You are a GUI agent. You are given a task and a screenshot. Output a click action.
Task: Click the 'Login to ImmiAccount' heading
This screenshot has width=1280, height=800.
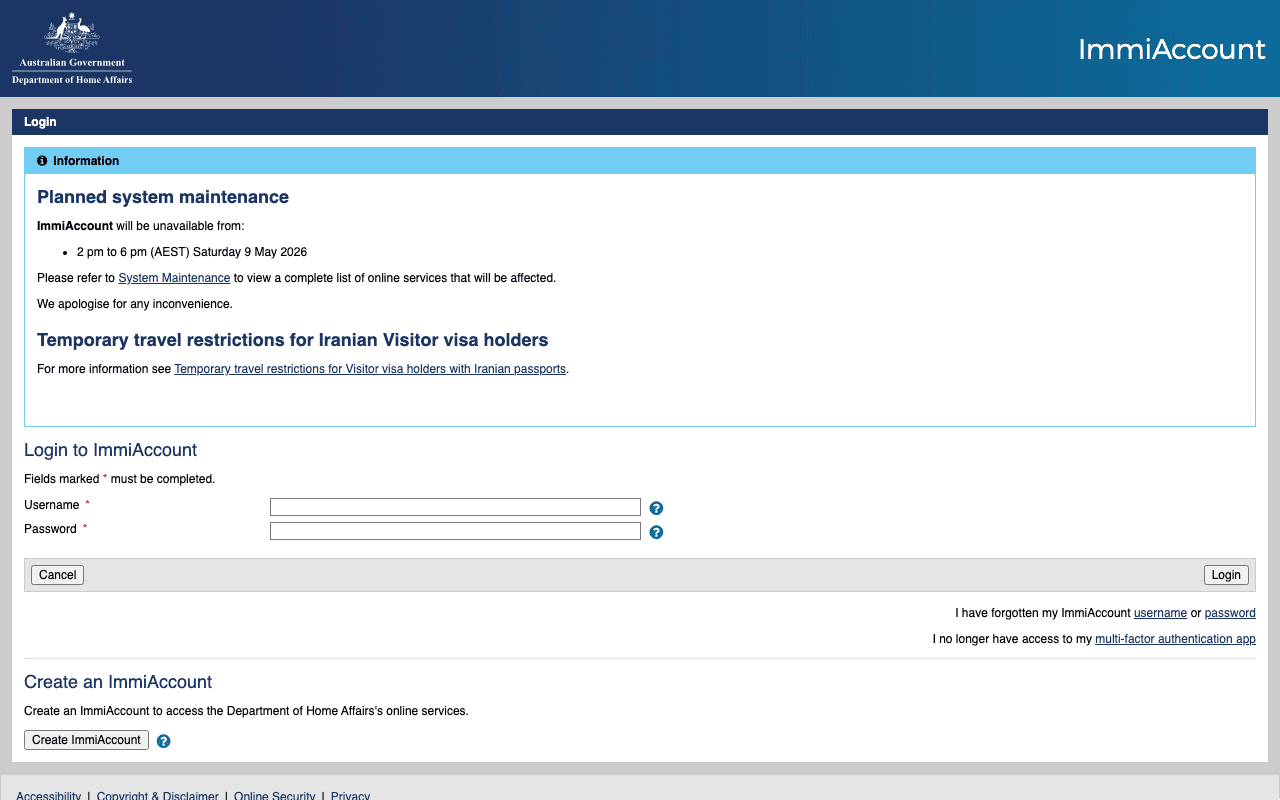click(111, 450)
